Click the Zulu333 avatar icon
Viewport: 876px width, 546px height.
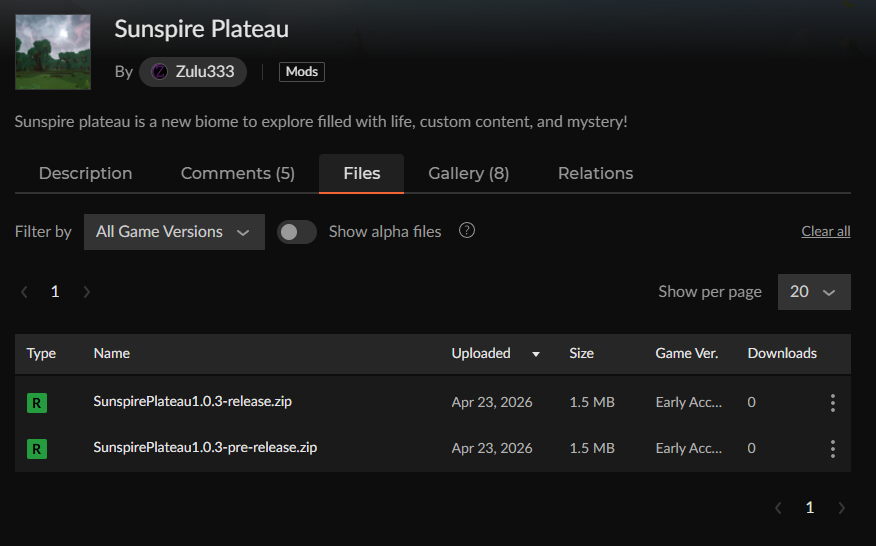click(x=160, y=72)
